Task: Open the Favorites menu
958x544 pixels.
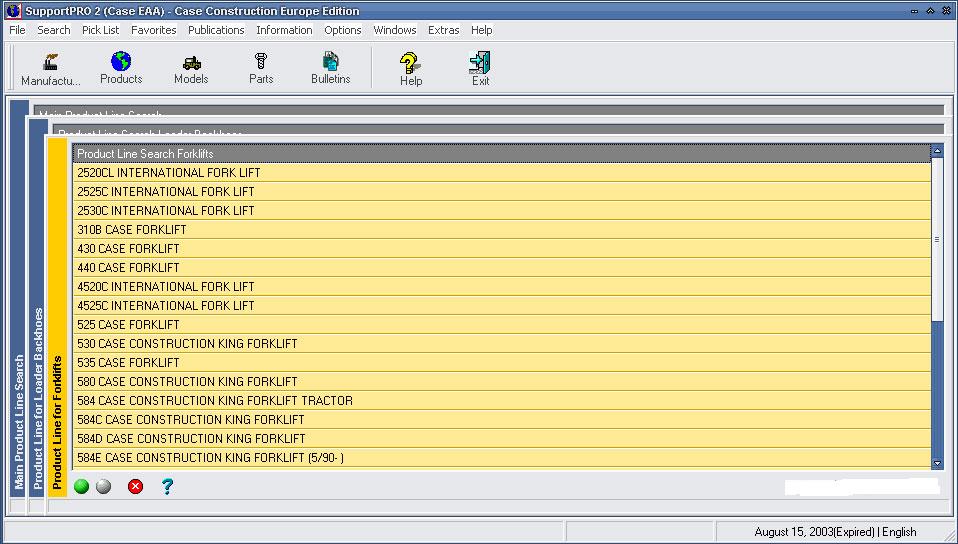Action: click(154, 30)
